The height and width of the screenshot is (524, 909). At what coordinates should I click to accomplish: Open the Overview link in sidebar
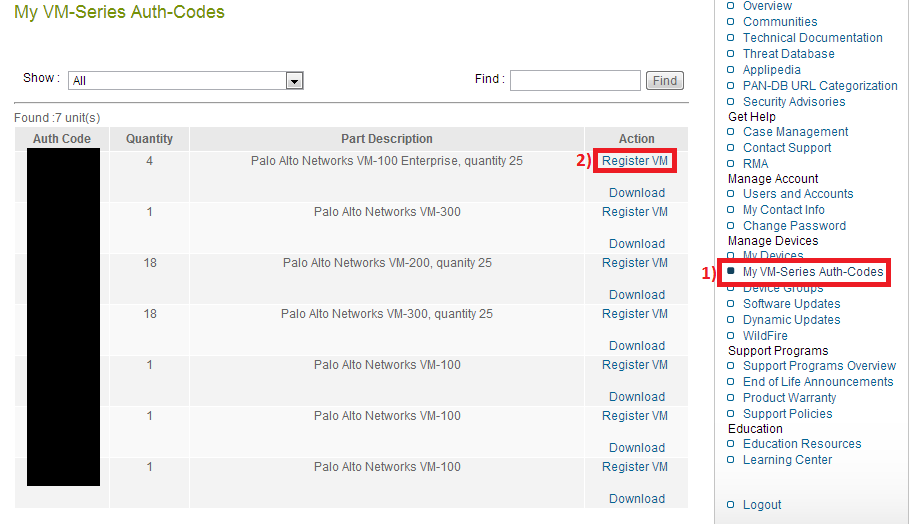pyautogui.click(x=767, y=6)
